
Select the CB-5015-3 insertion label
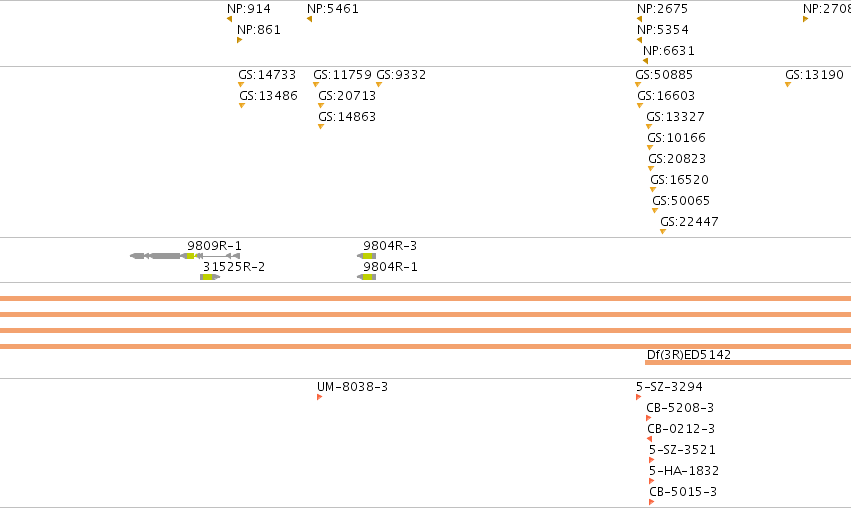tap(683, 492)
